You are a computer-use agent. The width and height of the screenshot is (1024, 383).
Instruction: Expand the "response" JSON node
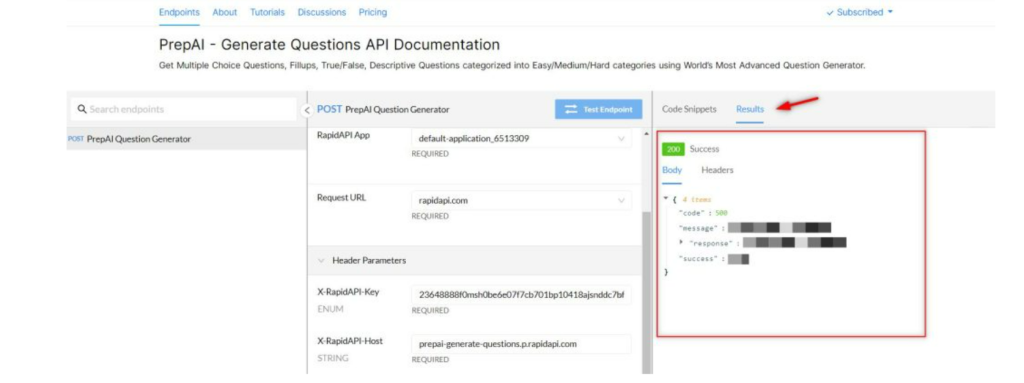(681, 242)
